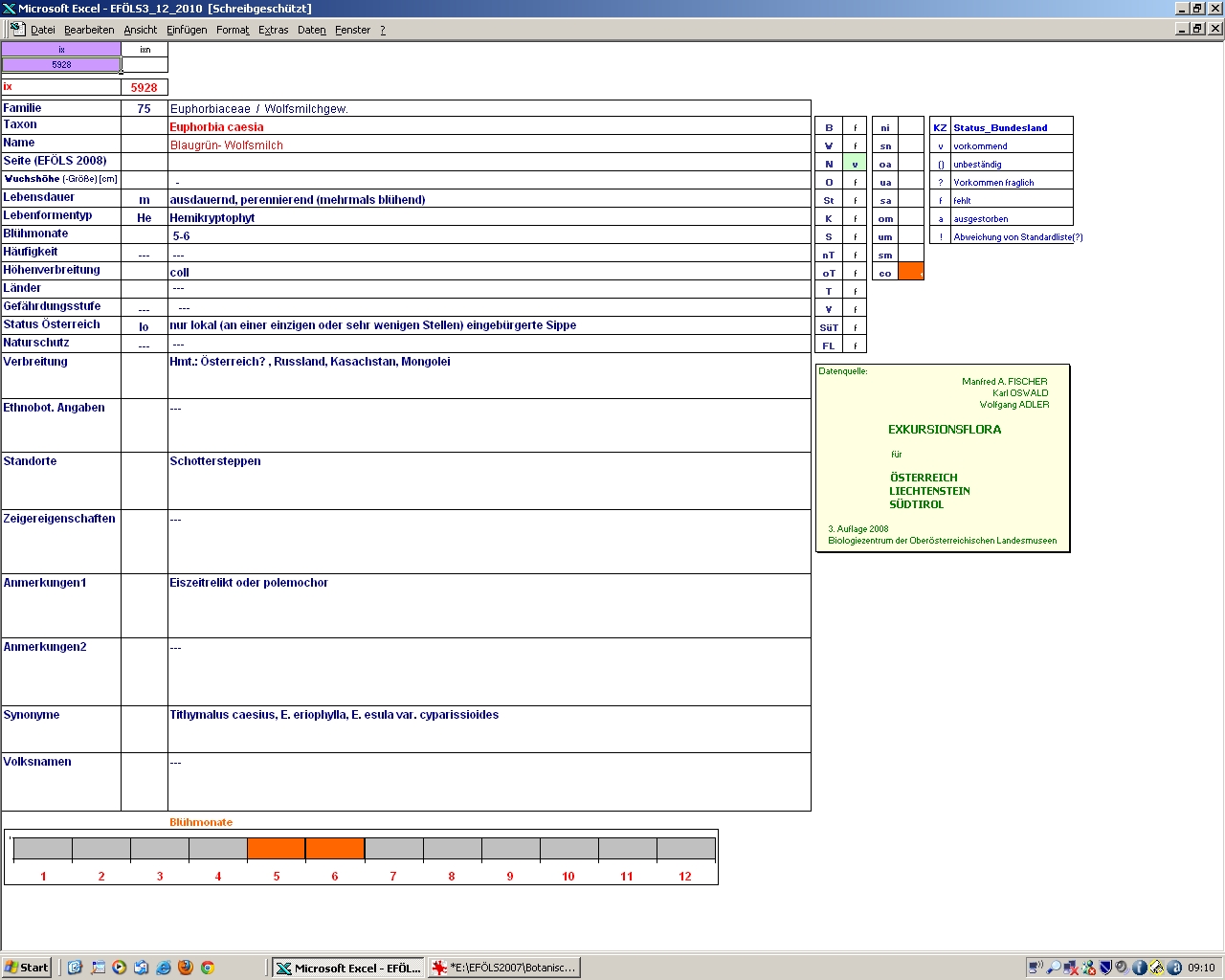Click the magnifier icon in system tray
Image resolution: width=1225 pixels, height=980 pixels.
pyautogui.click(x=1054, y=968)
